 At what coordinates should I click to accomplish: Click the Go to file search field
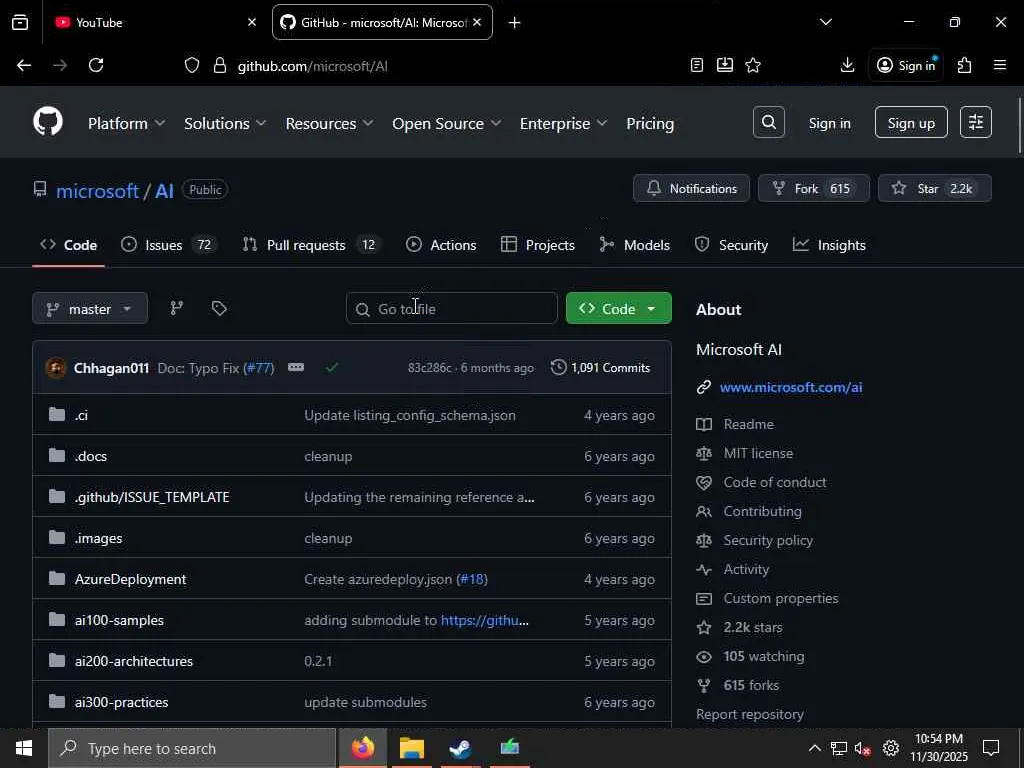point(451,308)
